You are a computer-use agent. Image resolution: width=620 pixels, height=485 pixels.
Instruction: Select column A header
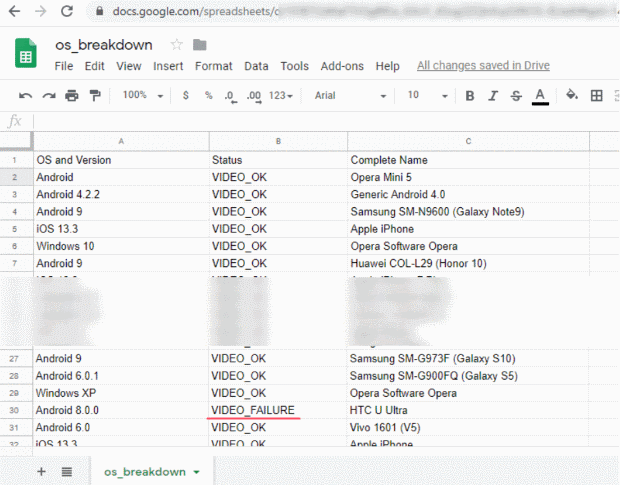[x=121, y=141]
